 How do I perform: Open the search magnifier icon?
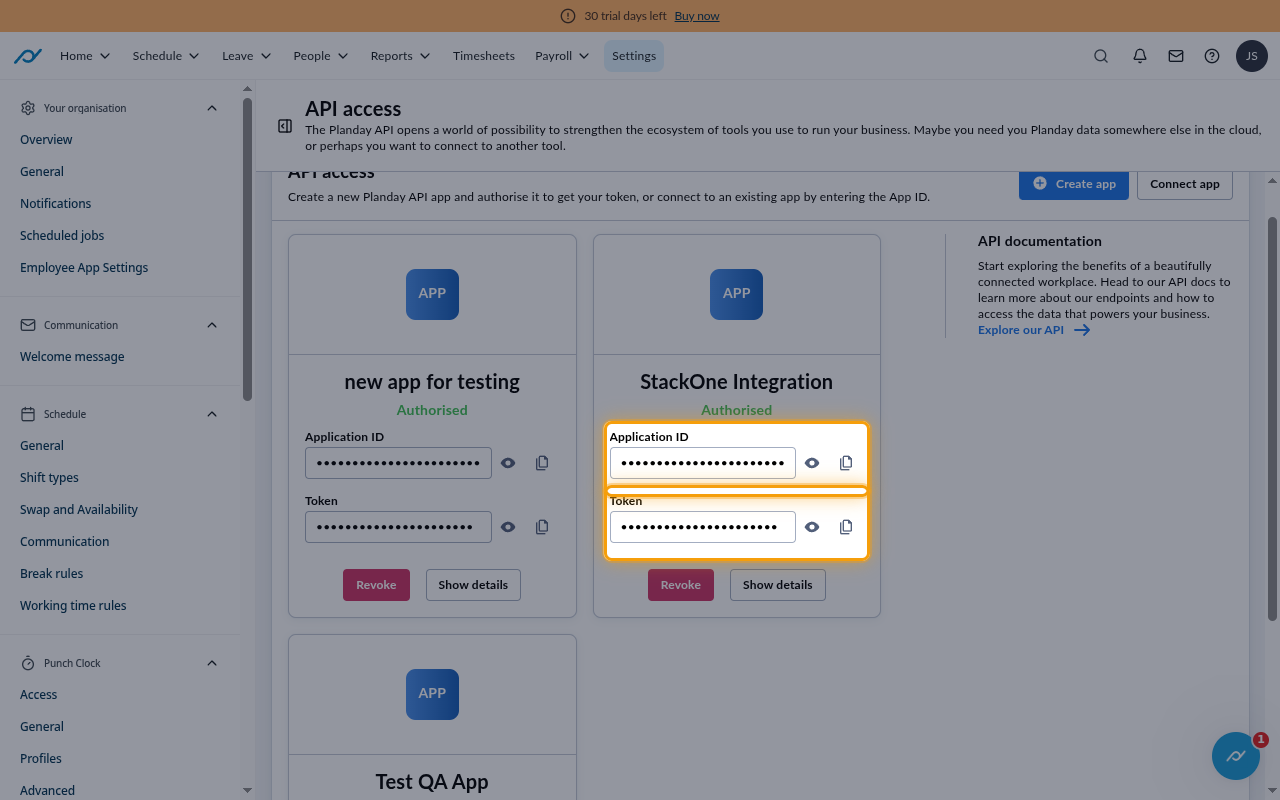point(1101,56)
